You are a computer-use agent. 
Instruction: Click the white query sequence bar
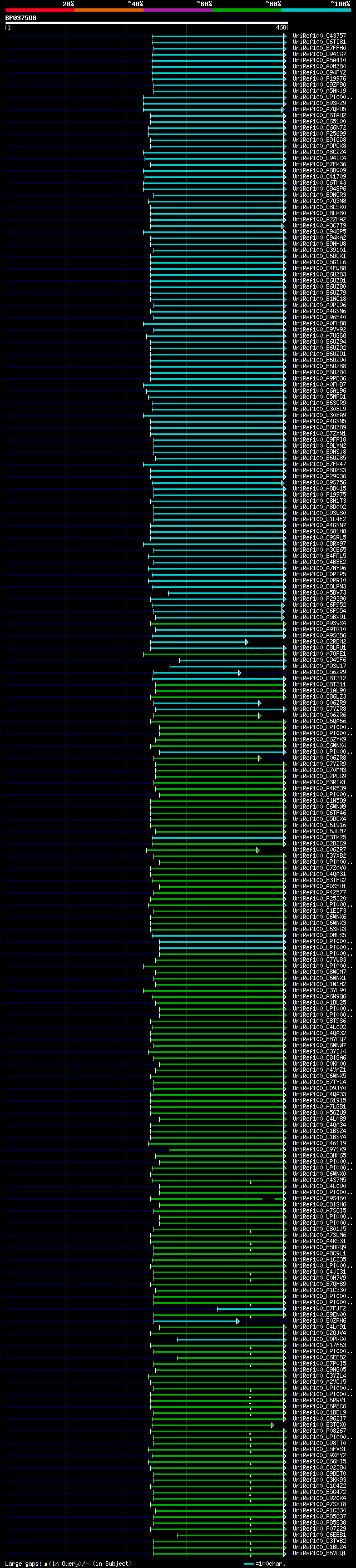pos(147,23)
